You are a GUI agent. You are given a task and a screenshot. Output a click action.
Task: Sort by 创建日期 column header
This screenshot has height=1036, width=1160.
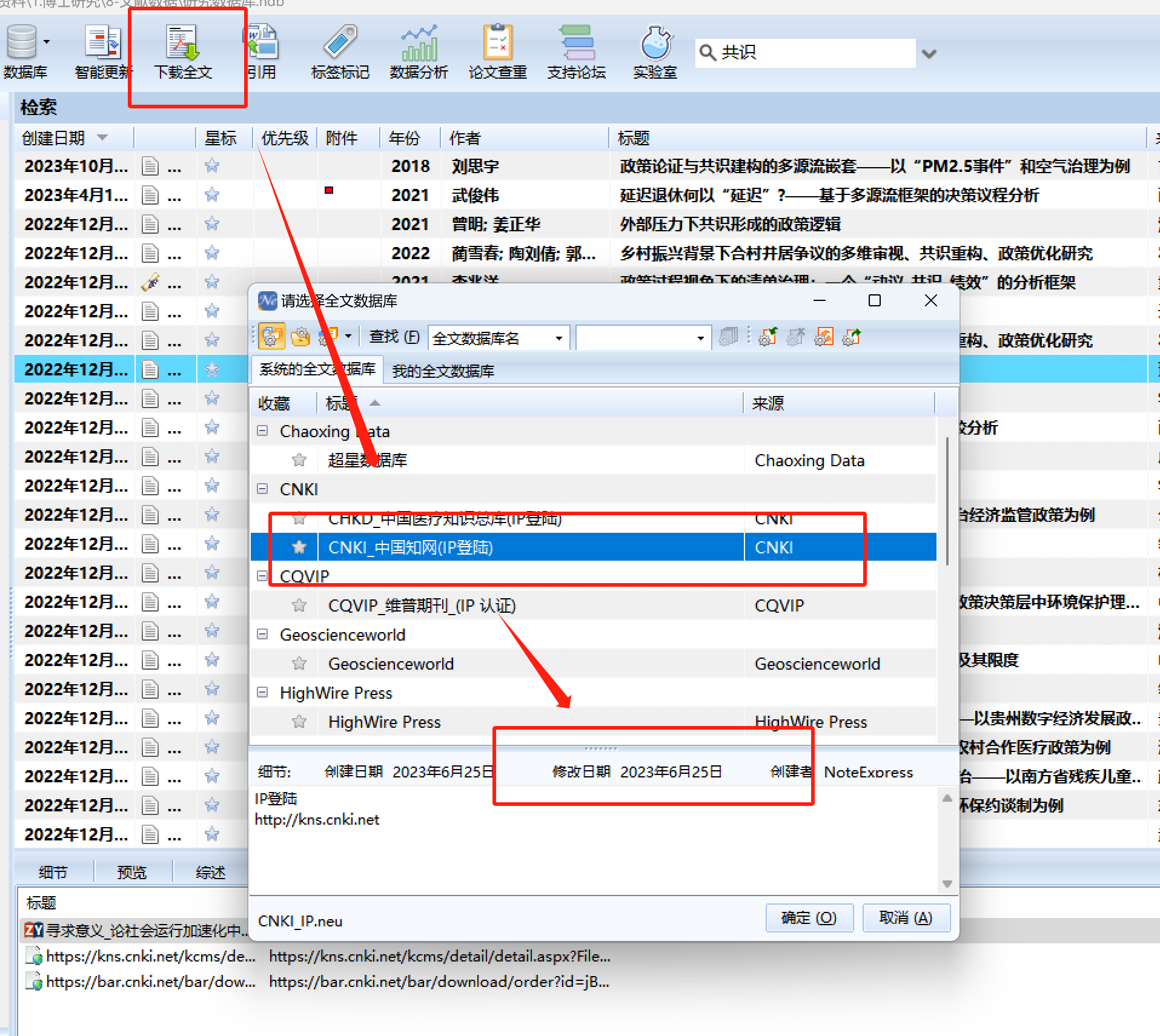[x=73, y=138]
